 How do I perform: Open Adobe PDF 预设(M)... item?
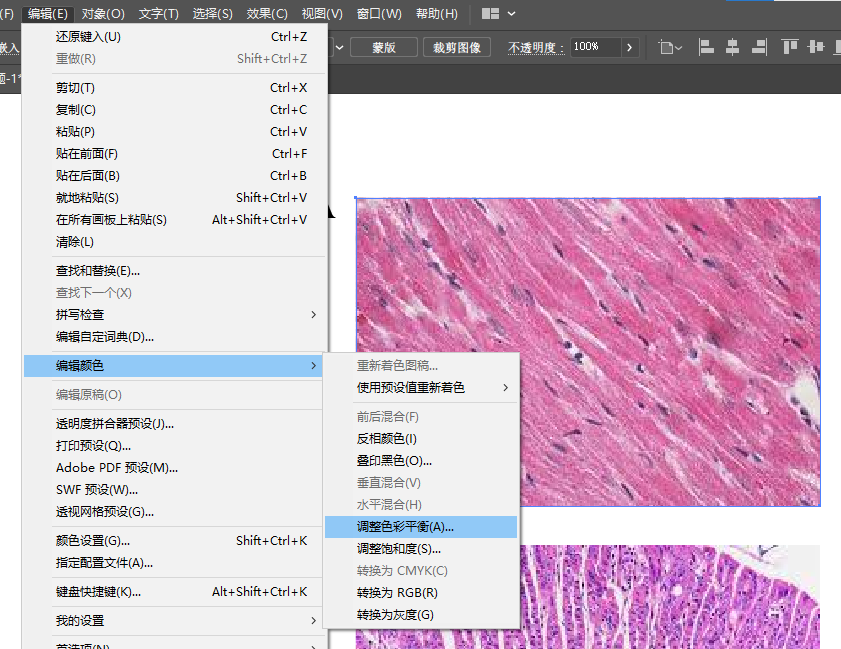174,468
